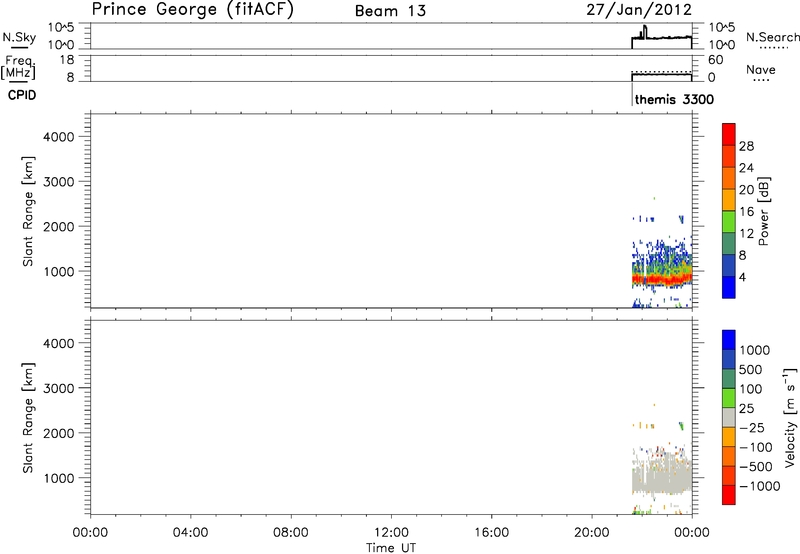This screenshot has height=554, width=800.
Task: Click the red top segment of power colorbar
Action: click(729, 134)
